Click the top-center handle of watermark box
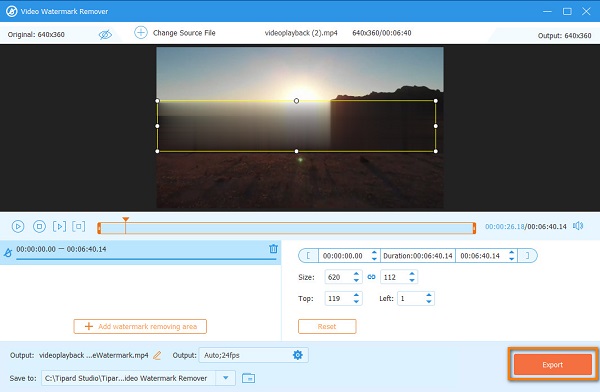Screen dimensions: 600x392 pyautogui.click(x=297, y=101)
